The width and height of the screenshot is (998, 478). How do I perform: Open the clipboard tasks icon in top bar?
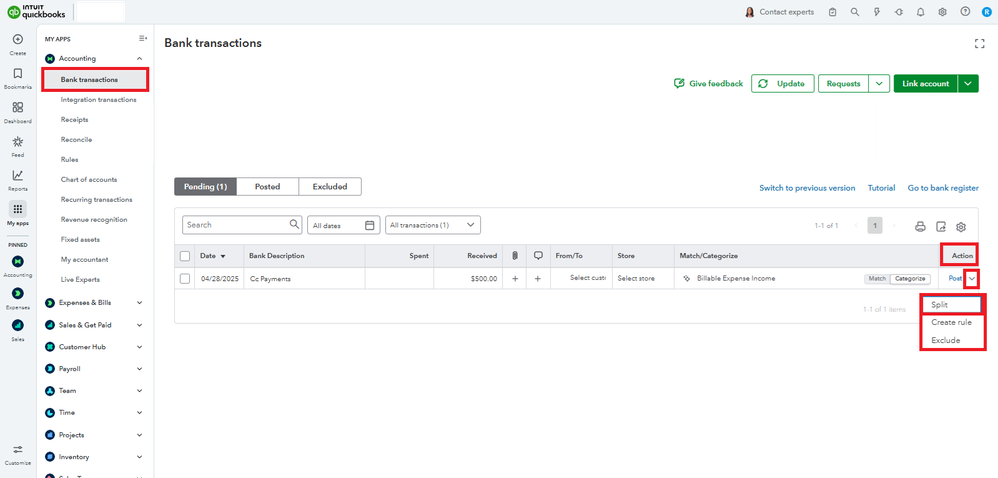point(833,12)
